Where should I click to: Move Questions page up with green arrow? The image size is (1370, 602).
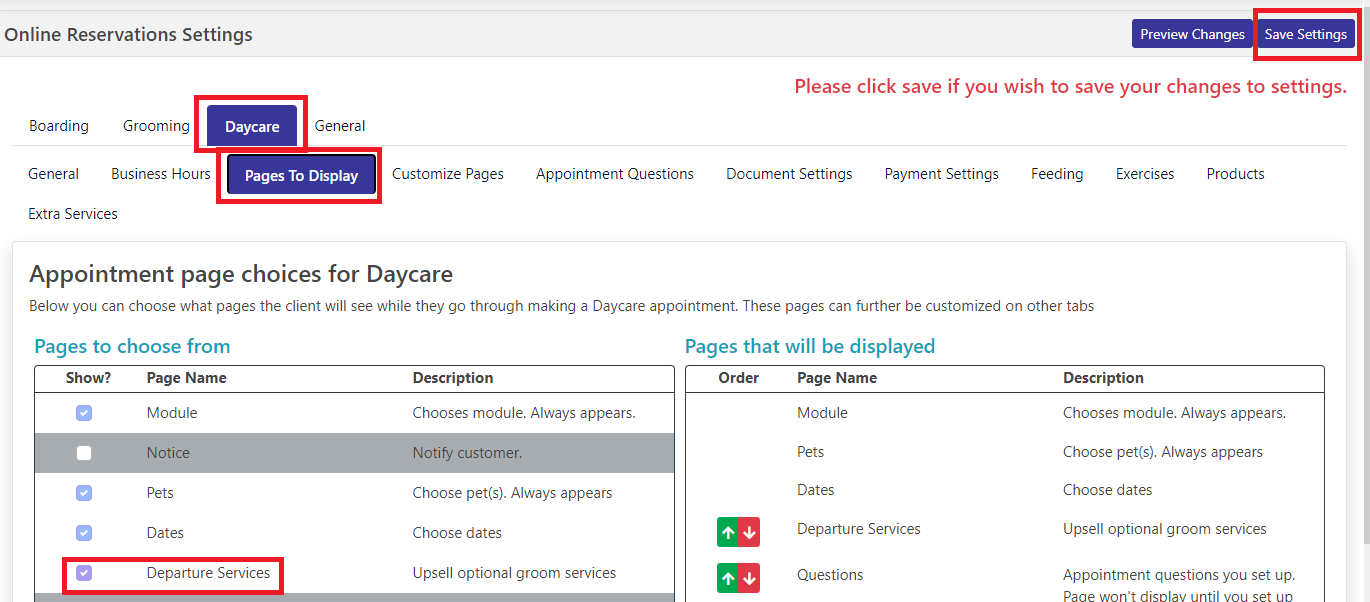tap(728, 578)
